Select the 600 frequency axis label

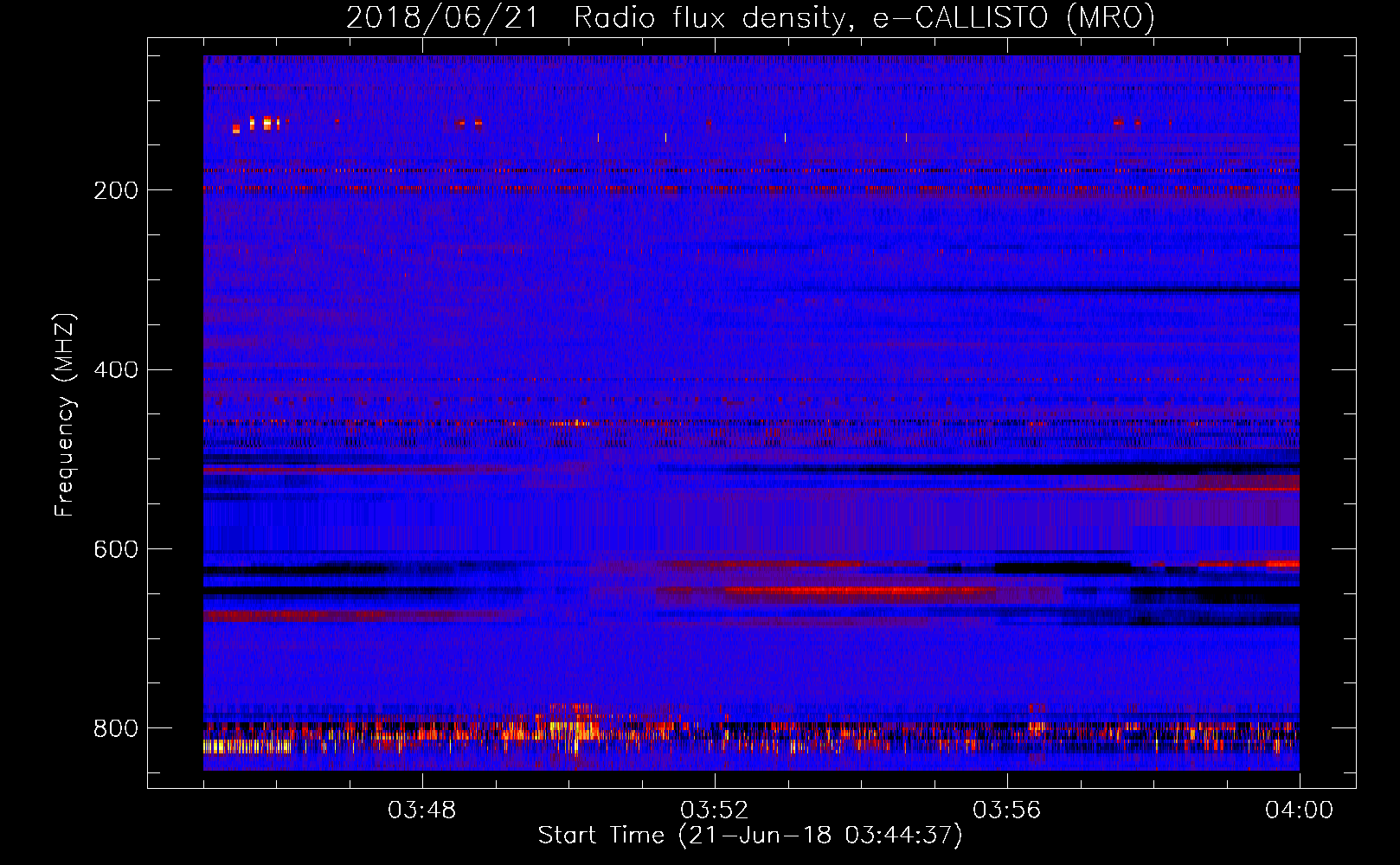click(x=115, y=550)
